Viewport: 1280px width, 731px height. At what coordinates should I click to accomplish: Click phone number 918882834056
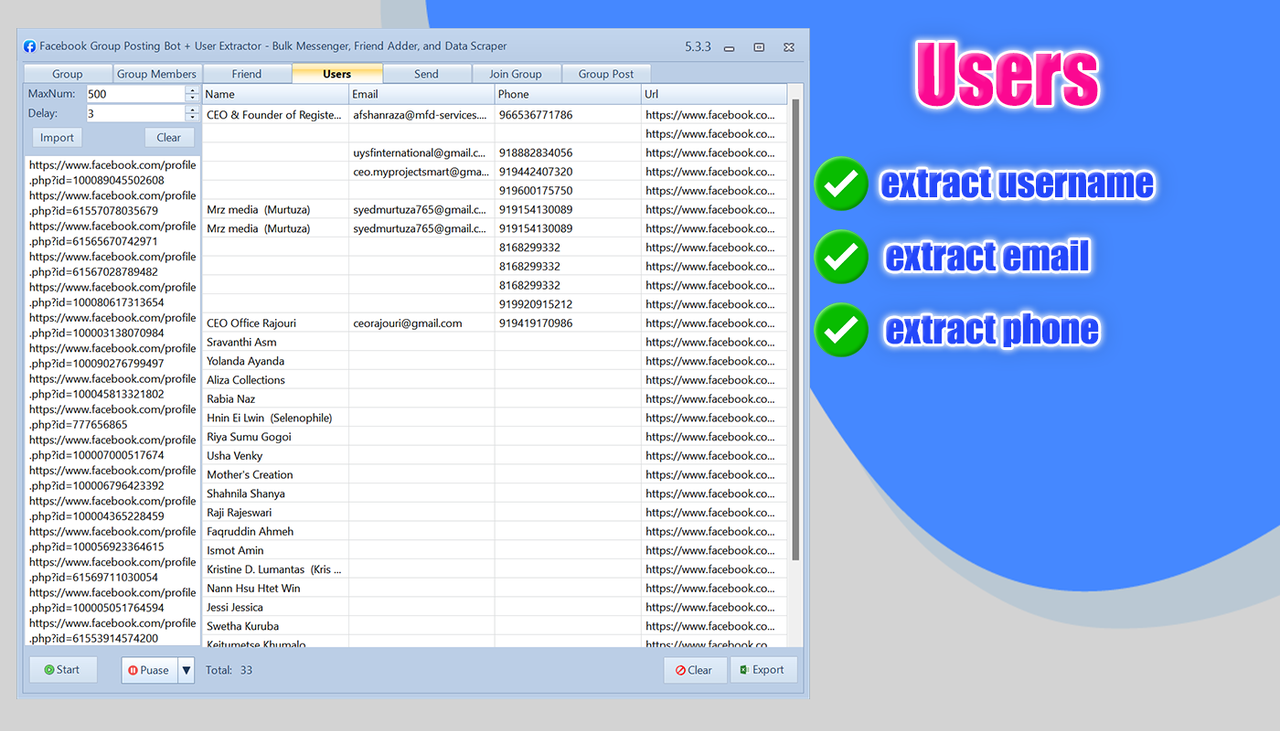[536, 153]
